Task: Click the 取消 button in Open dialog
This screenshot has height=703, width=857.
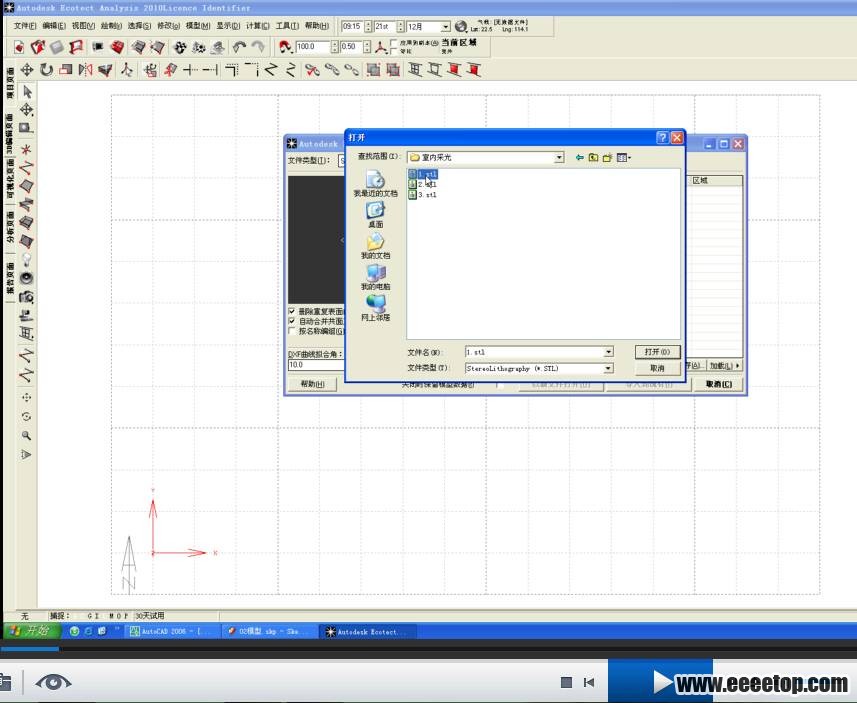Action: 657,368
